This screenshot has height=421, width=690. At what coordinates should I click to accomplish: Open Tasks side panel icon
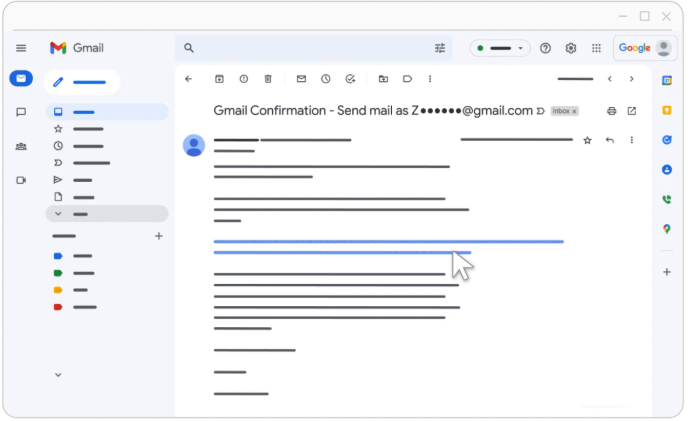pos(667,140)
